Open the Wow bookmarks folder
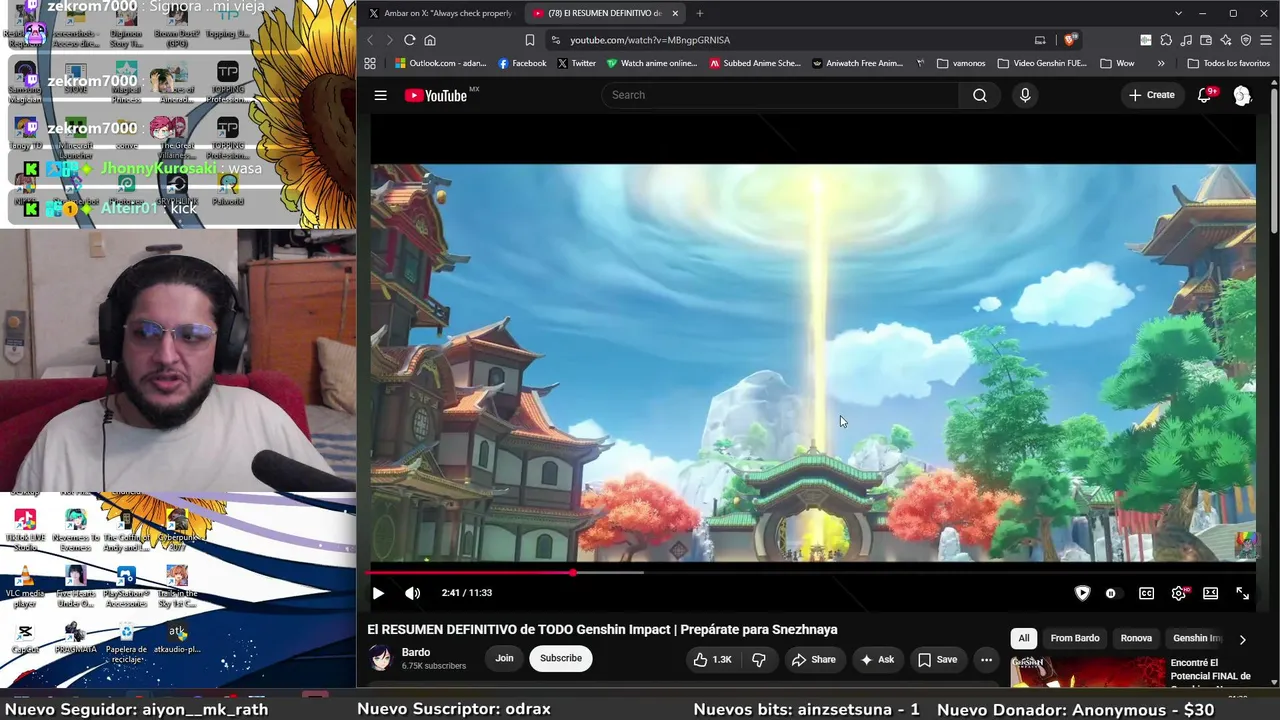Viewport: 1280px width, 720px height. 1117,63
